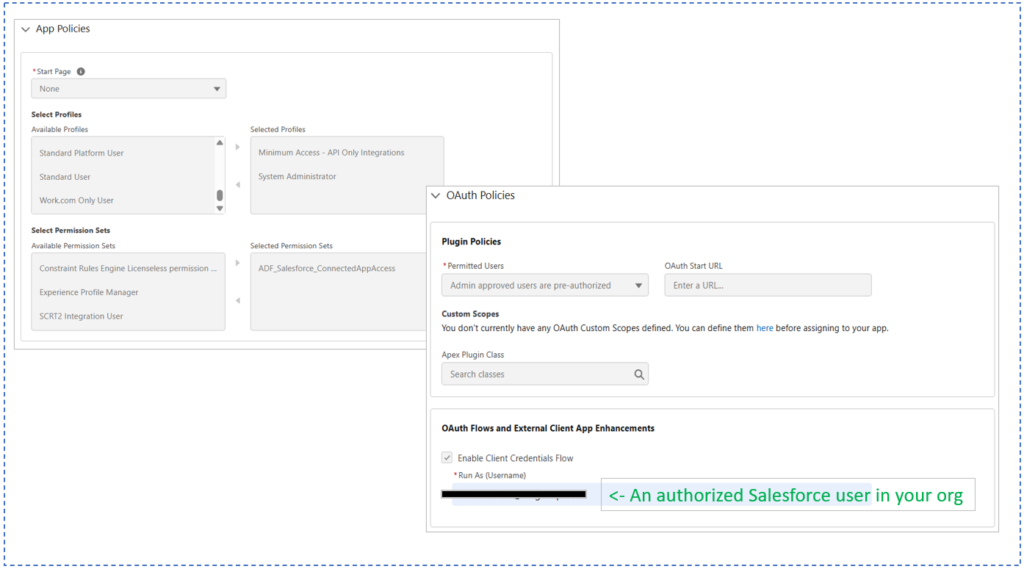Move profile left with Profiles arrow

[238, 185]
